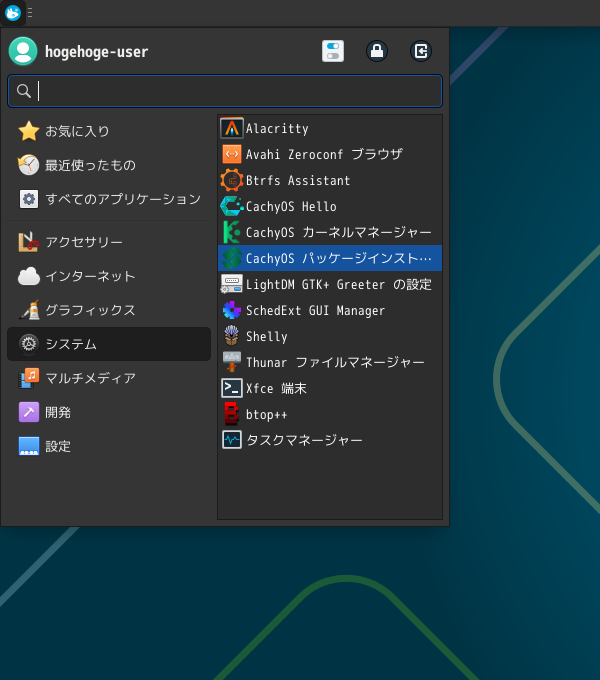Image resolution: width=600 pixels, height=680 pixels.
Task: Click the search field in the menu
Action: click(225, 91)
